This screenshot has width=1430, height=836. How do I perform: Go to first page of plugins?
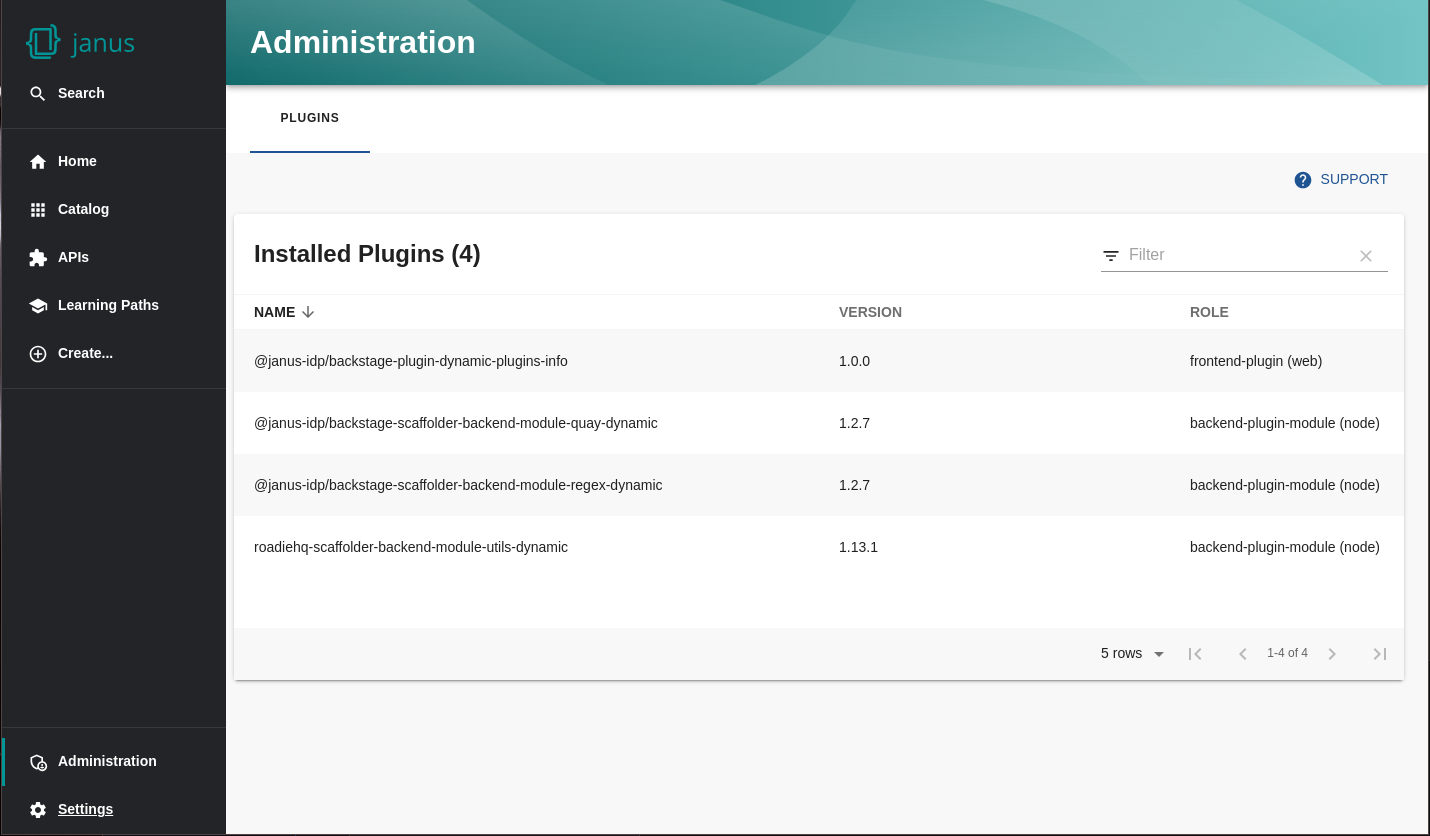tap(1195, 654)
